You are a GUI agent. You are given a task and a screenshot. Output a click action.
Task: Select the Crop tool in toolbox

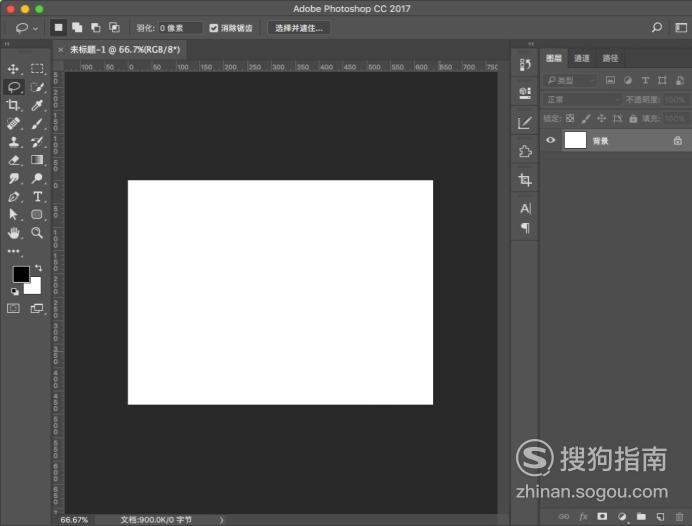click(13, 105)
